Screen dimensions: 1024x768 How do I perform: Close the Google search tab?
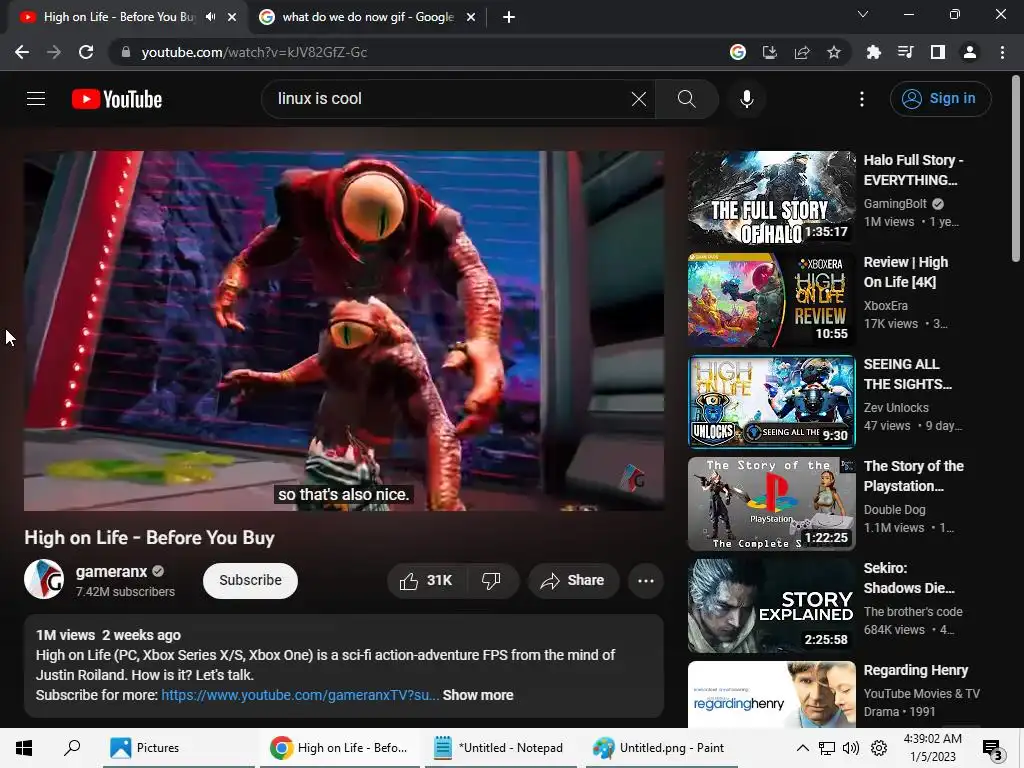pos(471,17)
